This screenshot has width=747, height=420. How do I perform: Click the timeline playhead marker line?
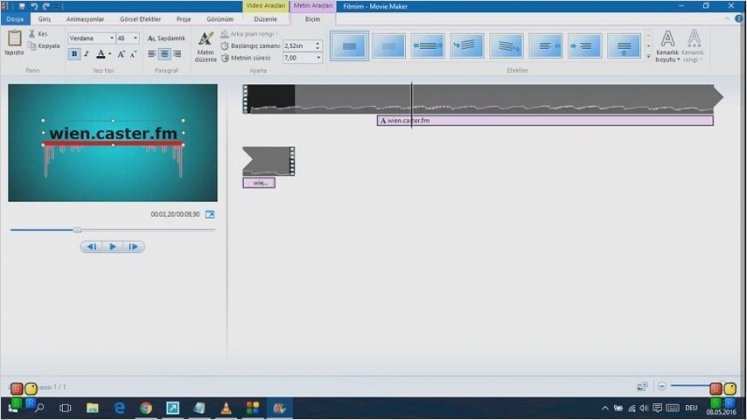(412, 106)
